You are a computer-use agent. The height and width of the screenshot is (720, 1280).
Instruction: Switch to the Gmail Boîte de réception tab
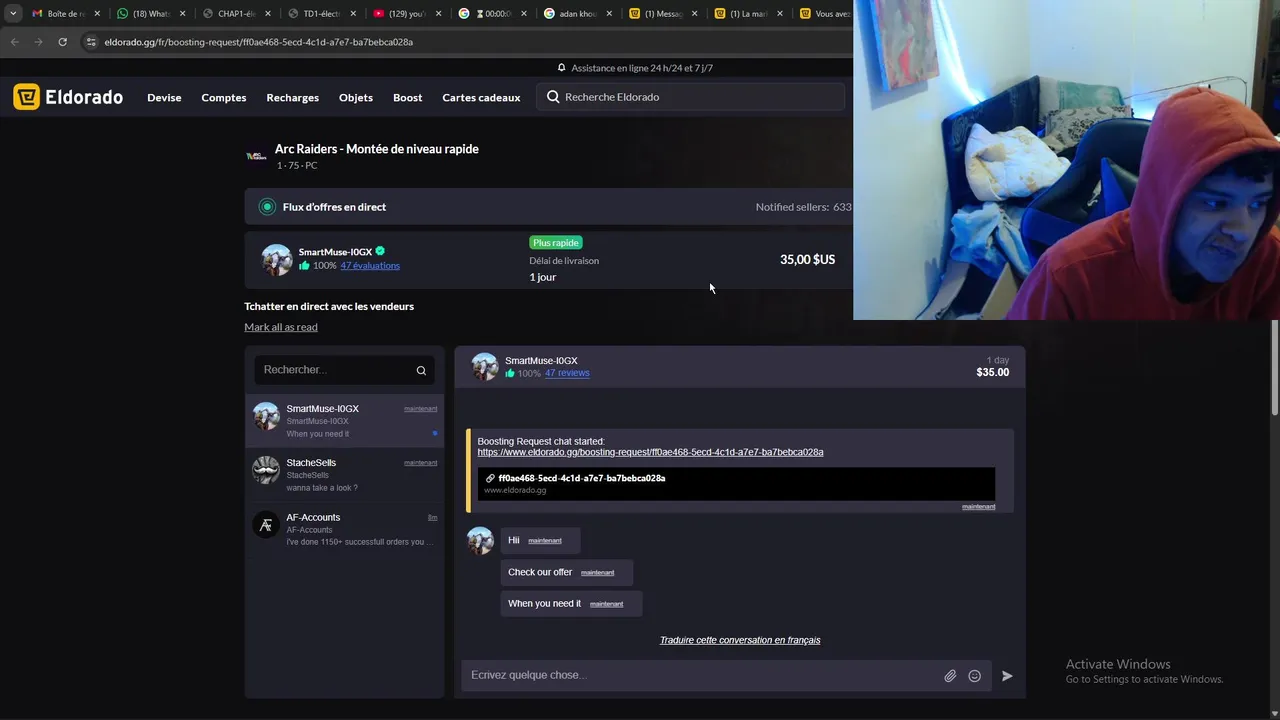[x=58, y=14]
